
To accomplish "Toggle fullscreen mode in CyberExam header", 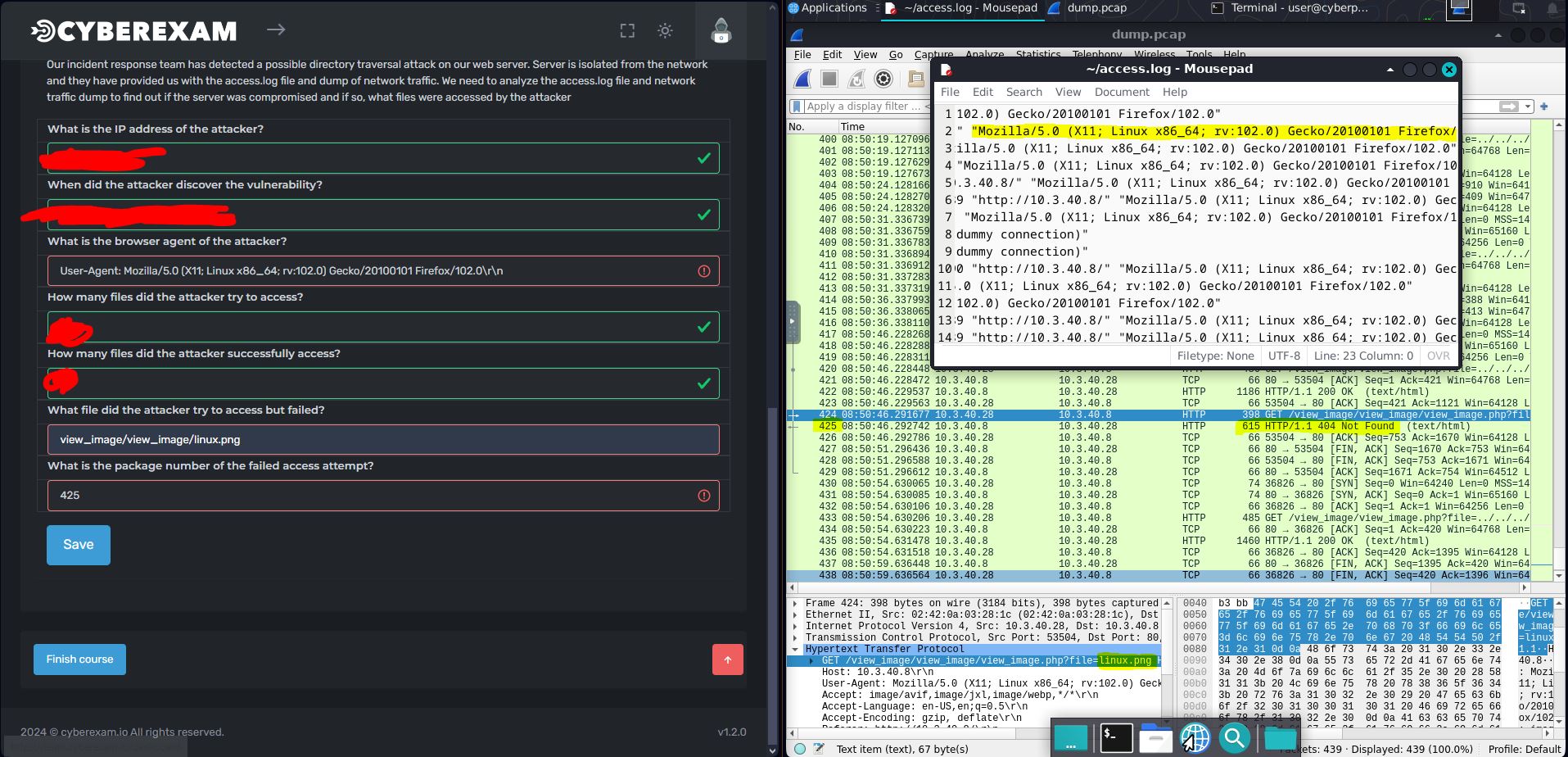I will [x=627, y=31].
